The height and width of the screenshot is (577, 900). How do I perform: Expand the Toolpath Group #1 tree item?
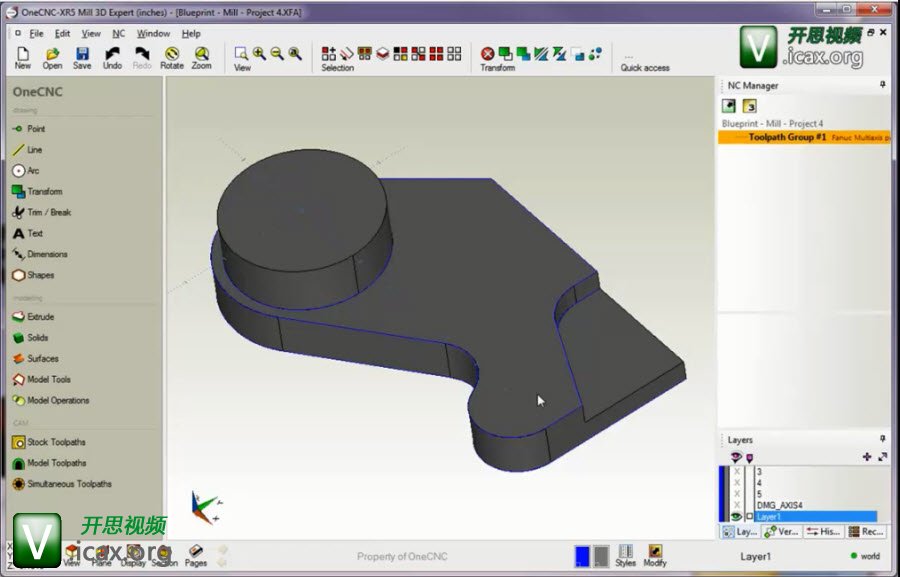tap(741, 137)
